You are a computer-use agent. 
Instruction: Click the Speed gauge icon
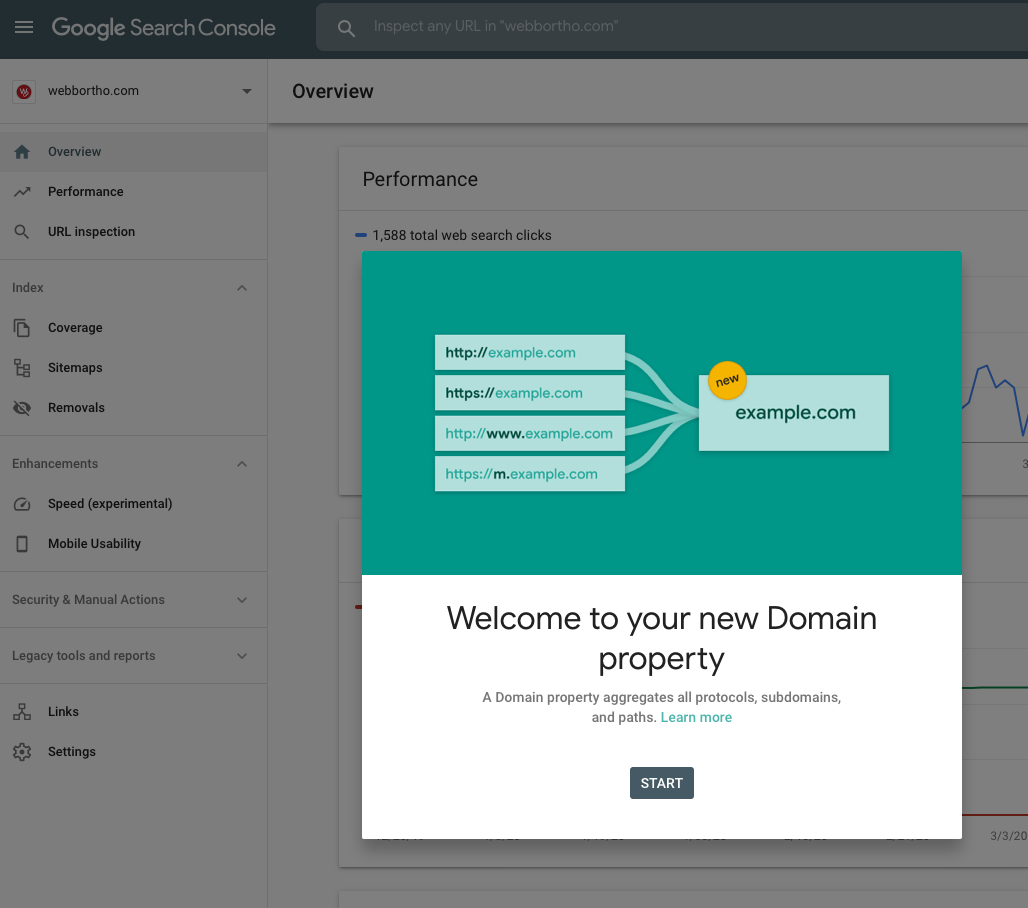coord(22,504)
